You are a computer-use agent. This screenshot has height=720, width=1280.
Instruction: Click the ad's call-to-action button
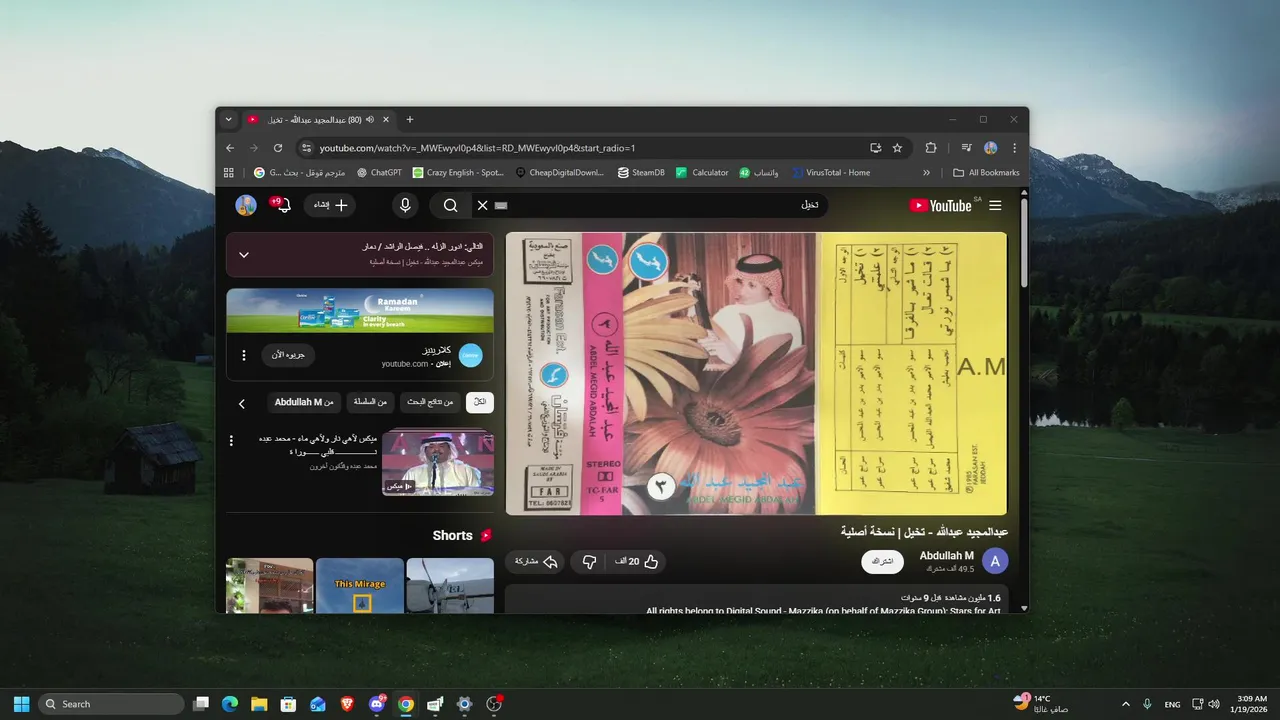point(289,355)
